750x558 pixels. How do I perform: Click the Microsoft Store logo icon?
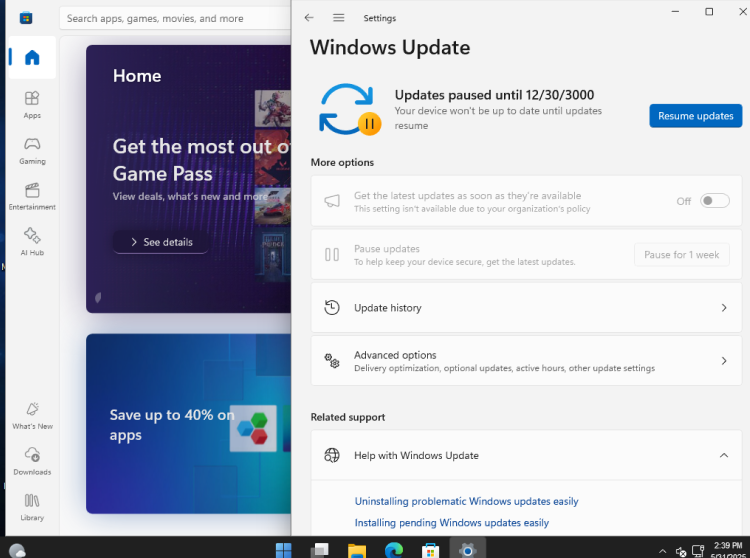26,18
